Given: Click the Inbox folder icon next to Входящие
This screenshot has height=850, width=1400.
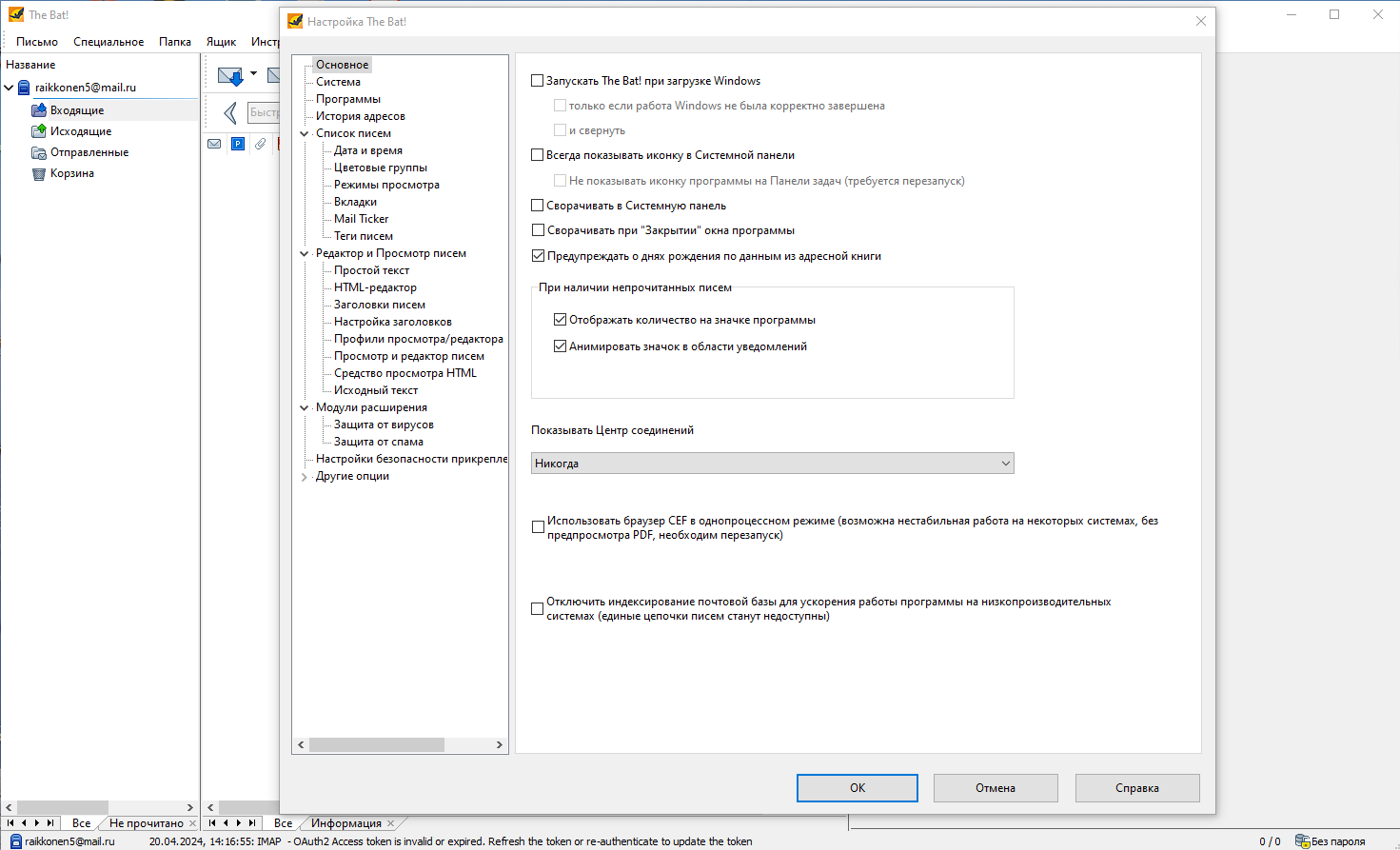Looking at the screenshot, I should pos(39,110).
